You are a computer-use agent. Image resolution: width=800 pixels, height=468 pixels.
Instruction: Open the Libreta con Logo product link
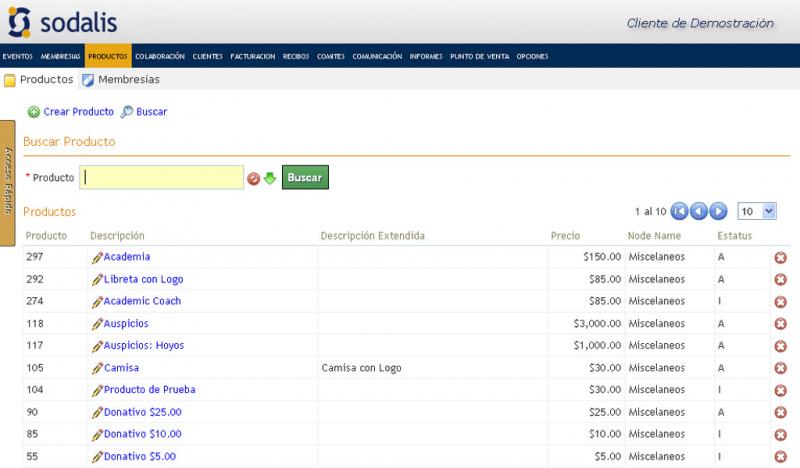[143, 280]
